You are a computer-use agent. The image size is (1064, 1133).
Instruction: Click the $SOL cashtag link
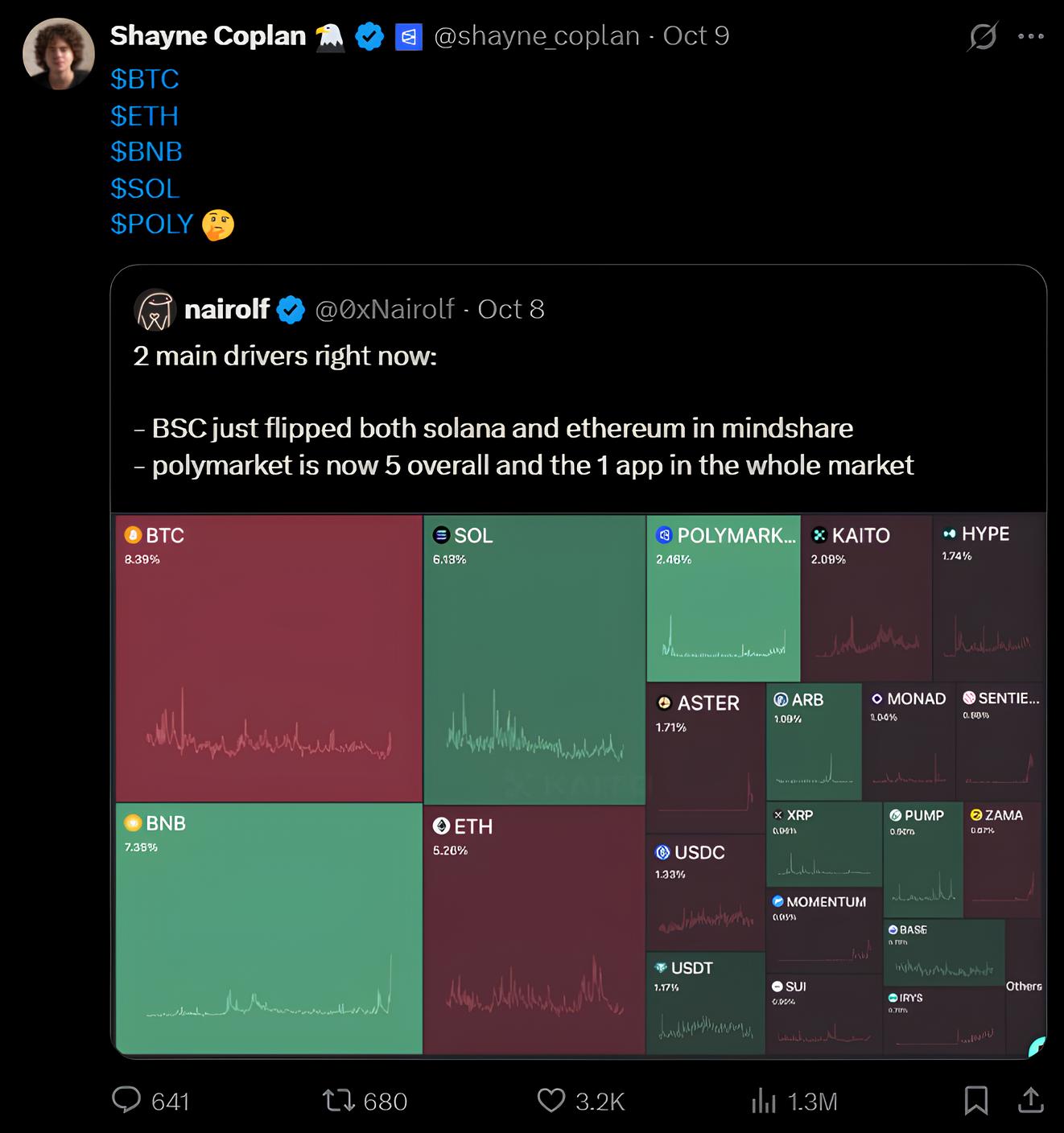tap(145, 188)
